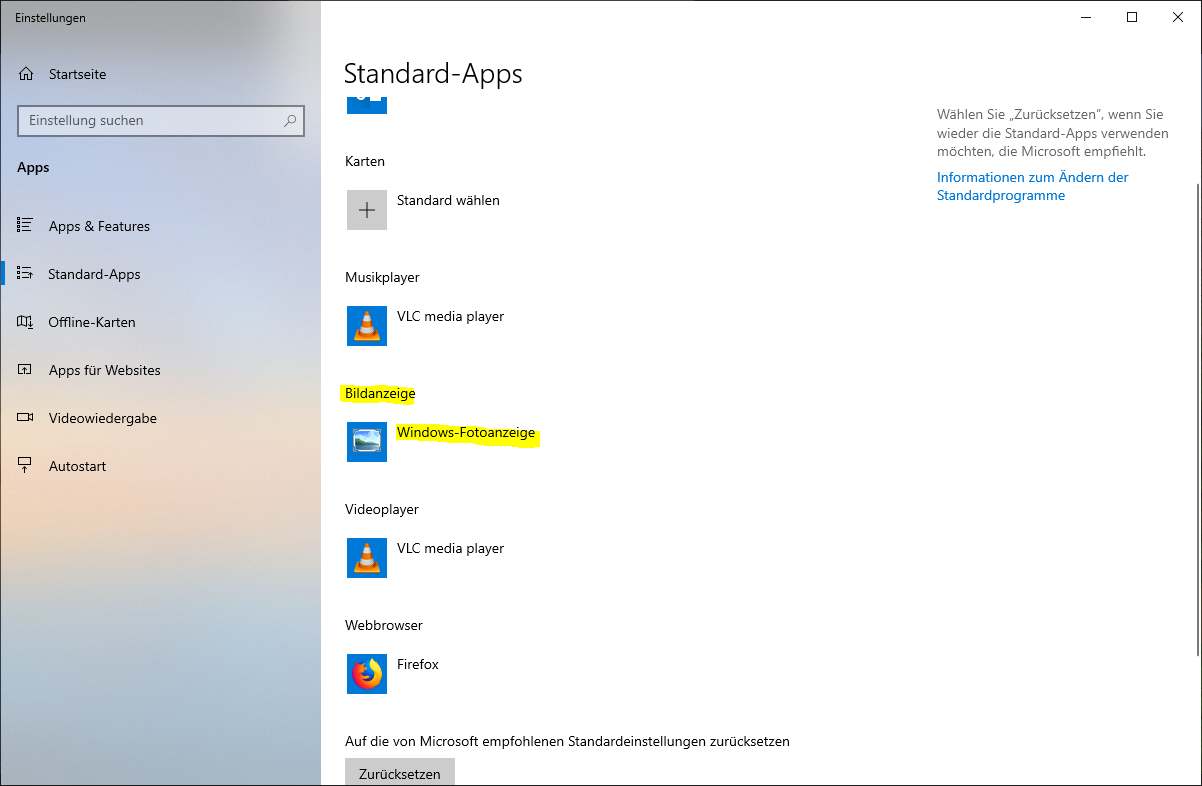
Task: Click the Apps & Features list icon
Action: (x=26, y=226)
